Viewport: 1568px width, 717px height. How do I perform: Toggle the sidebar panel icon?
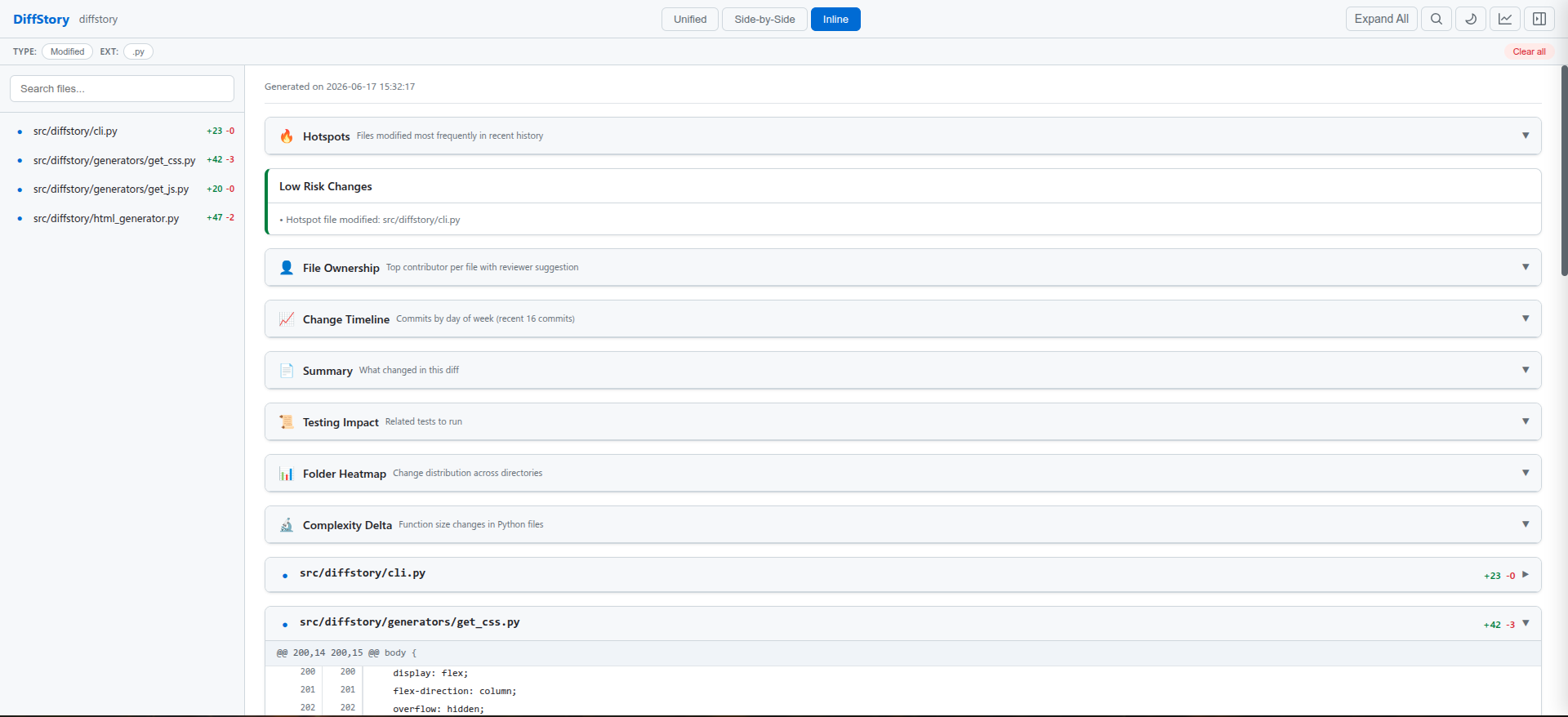click(1539, 19)
